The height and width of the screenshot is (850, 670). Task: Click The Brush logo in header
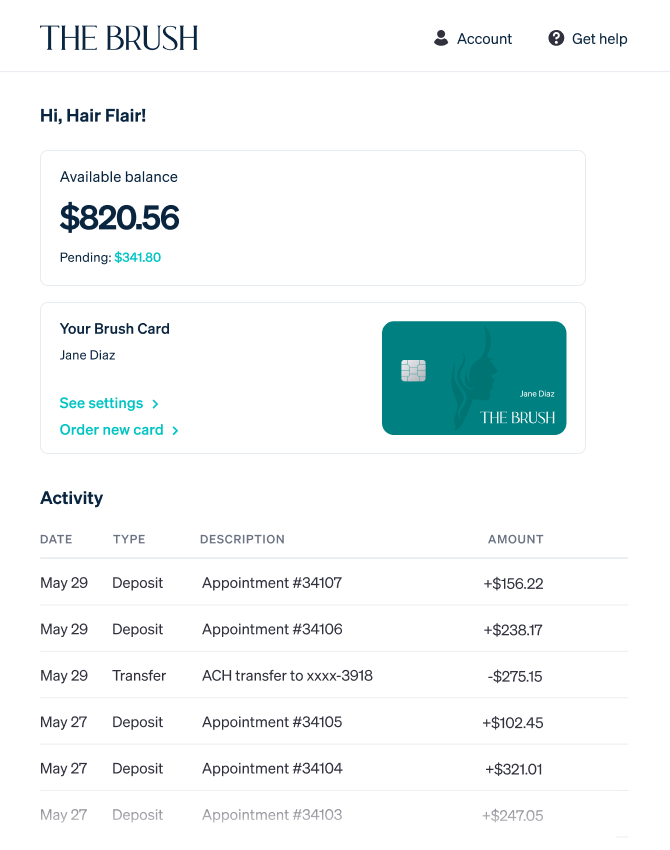119,38
